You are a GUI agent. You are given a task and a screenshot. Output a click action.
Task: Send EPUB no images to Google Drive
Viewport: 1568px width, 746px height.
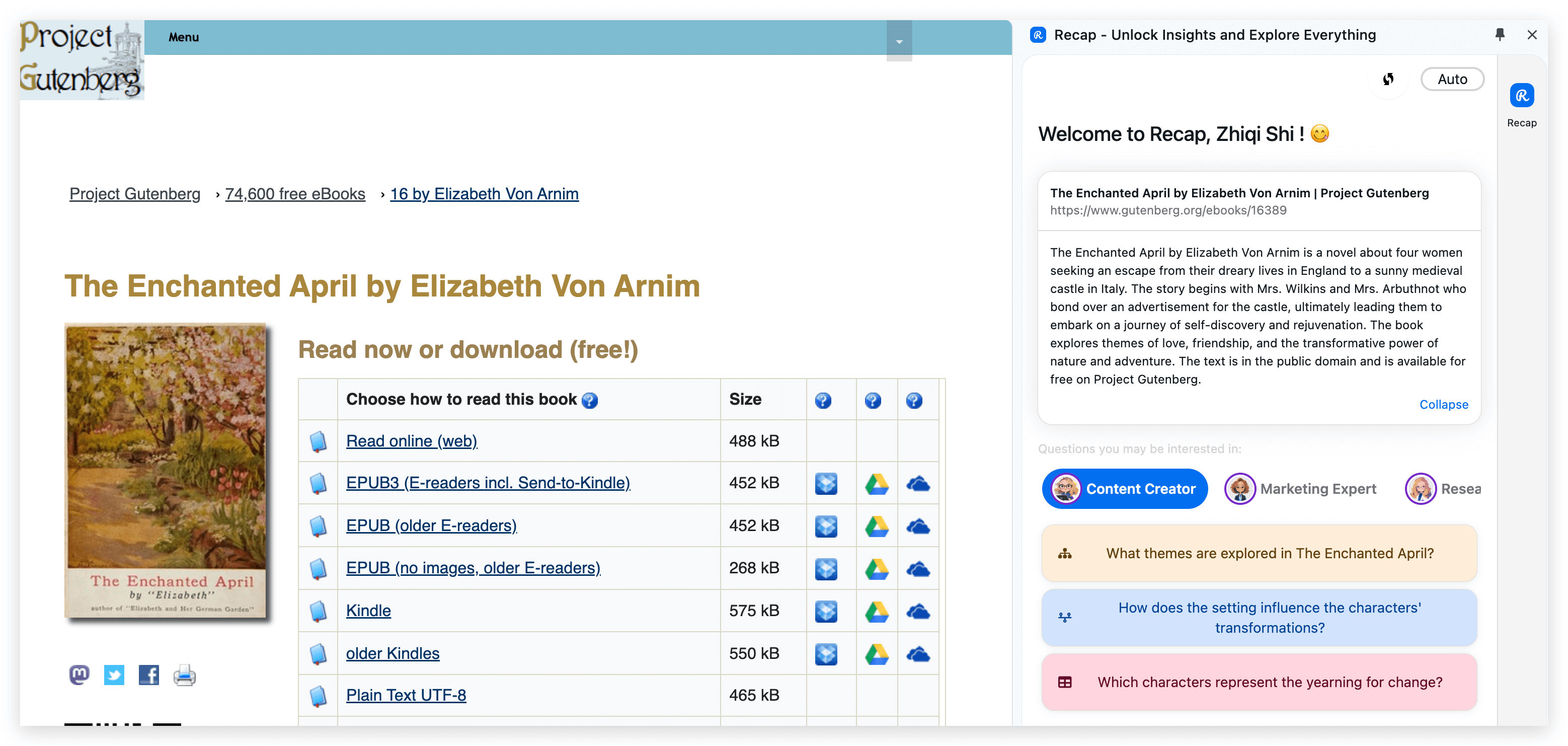(877, 569)
